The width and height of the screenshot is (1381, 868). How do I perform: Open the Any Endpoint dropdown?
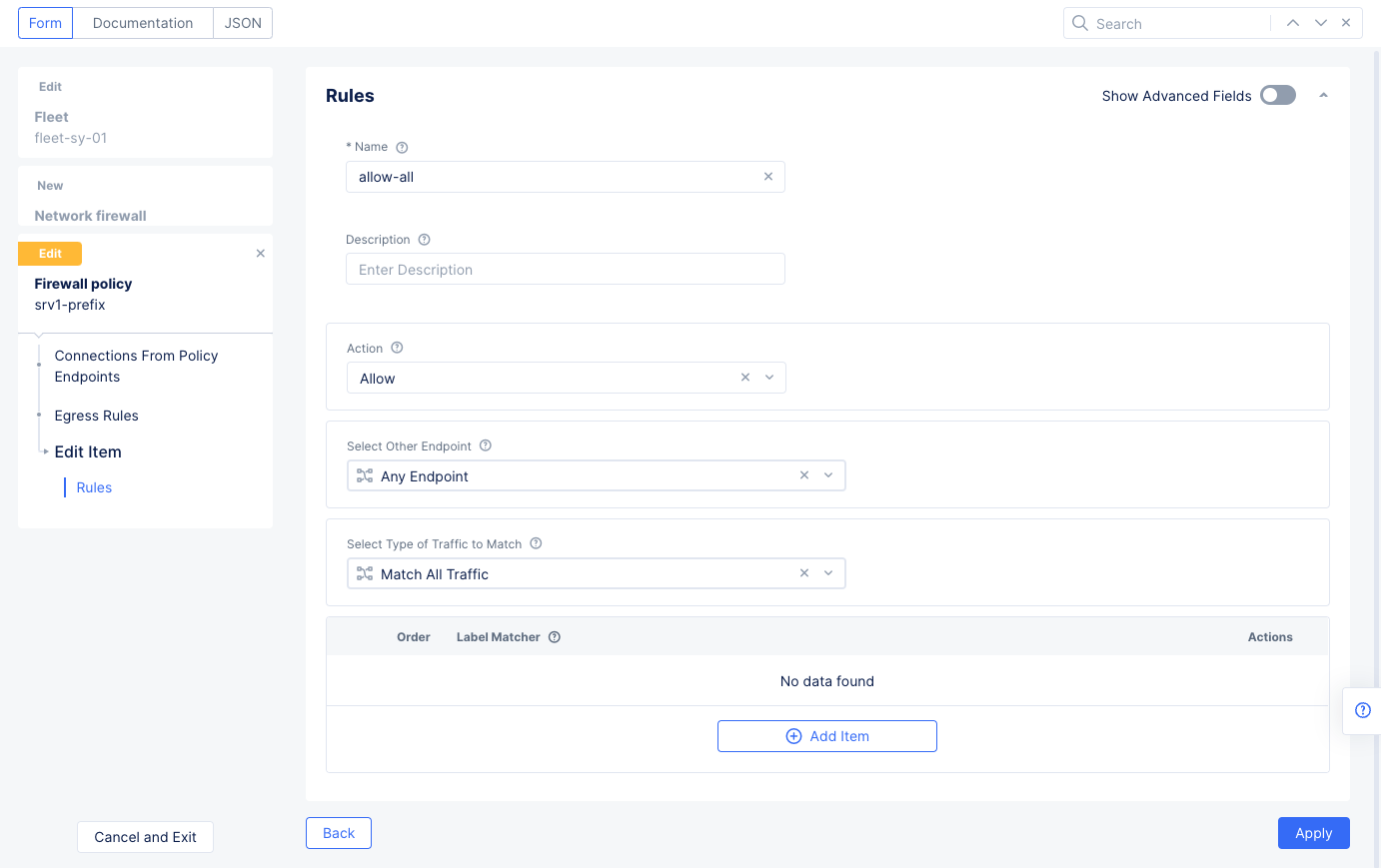click(828, 475)
